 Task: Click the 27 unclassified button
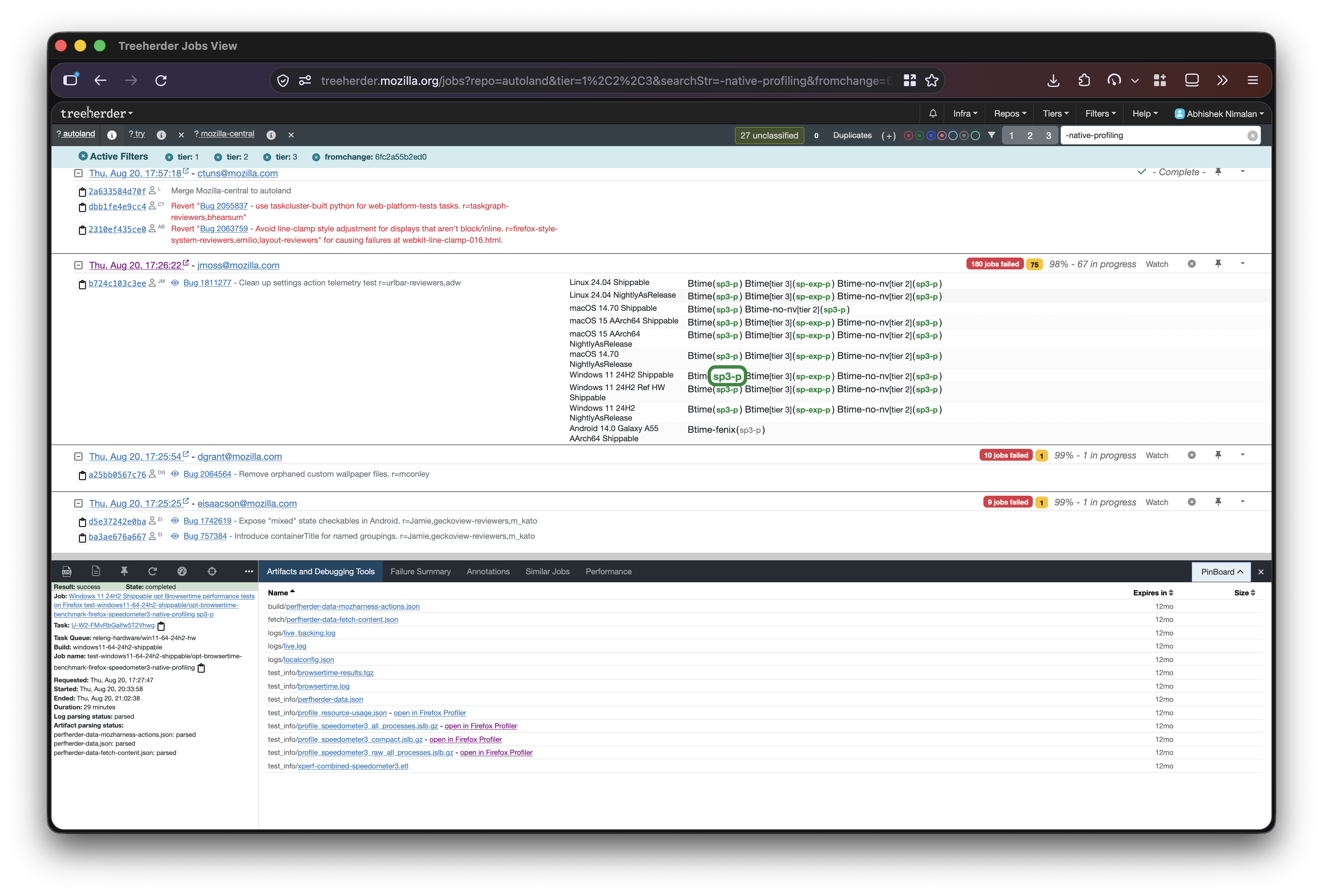[x=769, y=136]
